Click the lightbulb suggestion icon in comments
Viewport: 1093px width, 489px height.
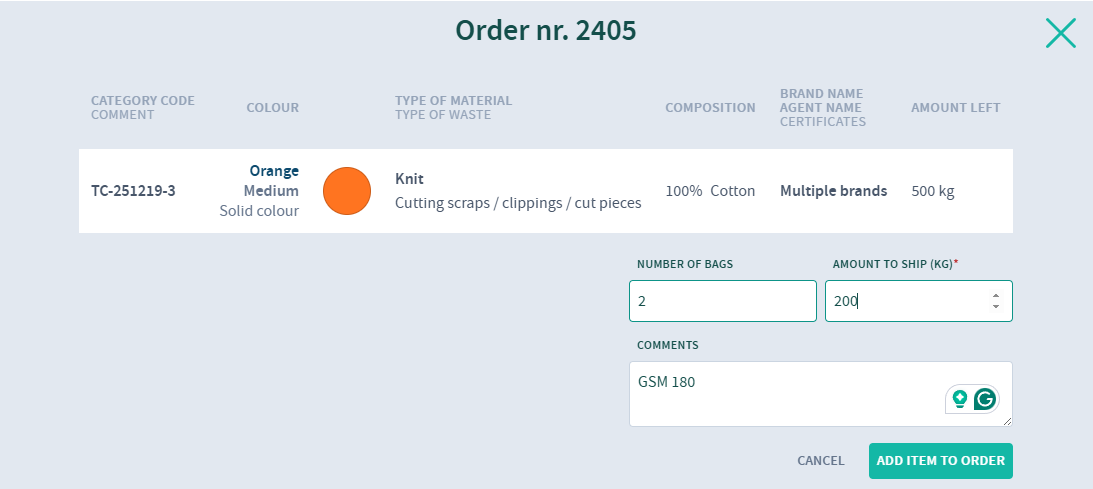[x=960, y=400]
